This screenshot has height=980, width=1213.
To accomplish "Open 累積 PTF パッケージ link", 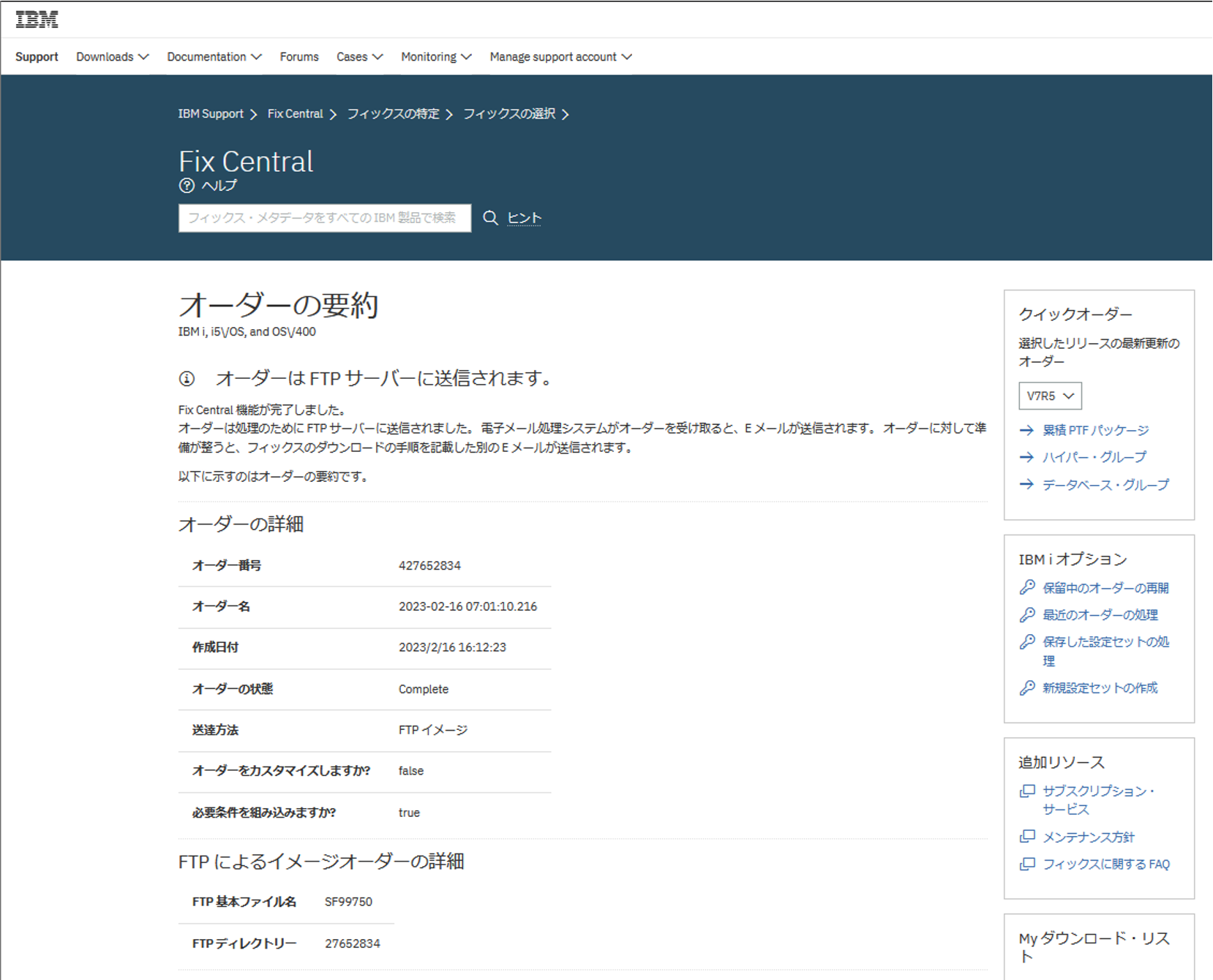I will click(1095, 430).
